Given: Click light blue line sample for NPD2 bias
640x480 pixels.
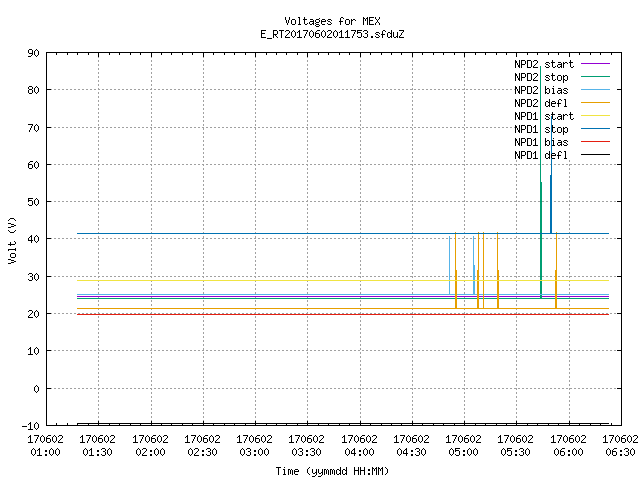Looking at the screenshot, I should 595,89.
